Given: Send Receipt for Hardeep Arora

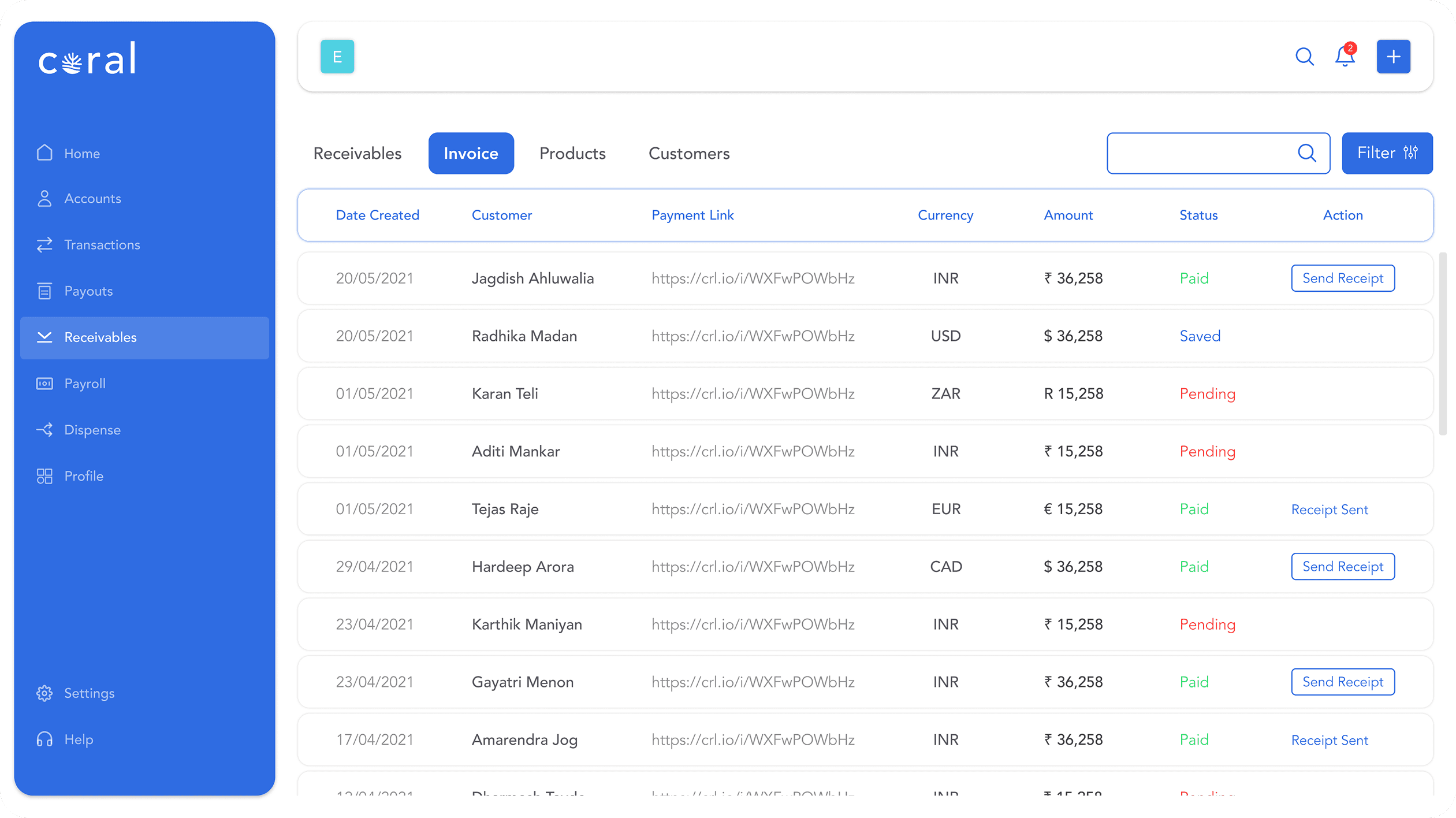Looking at the screenshot, I should (1342, 567).
